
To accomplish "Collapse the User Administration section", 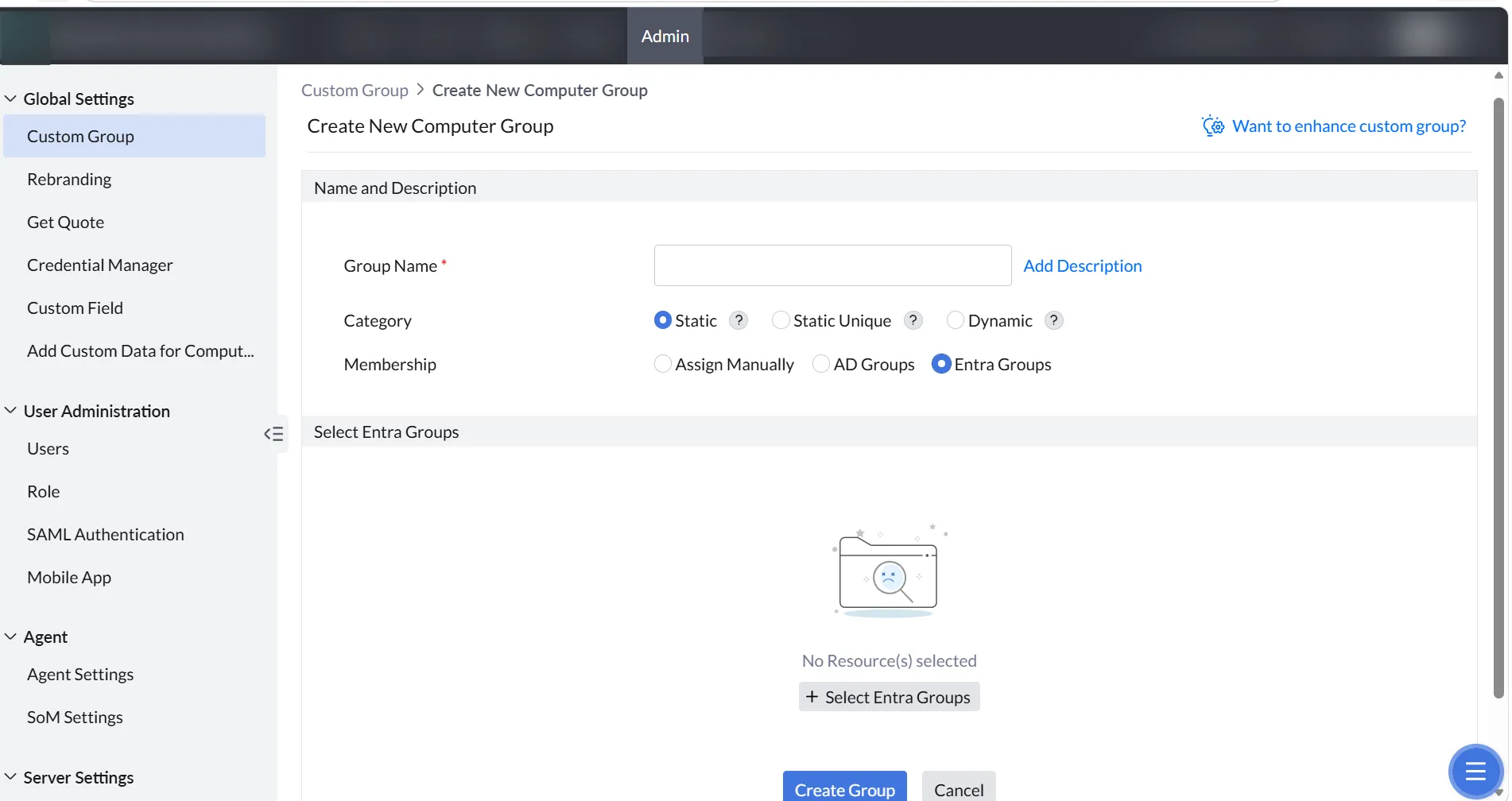I will [x=10, y=411].
